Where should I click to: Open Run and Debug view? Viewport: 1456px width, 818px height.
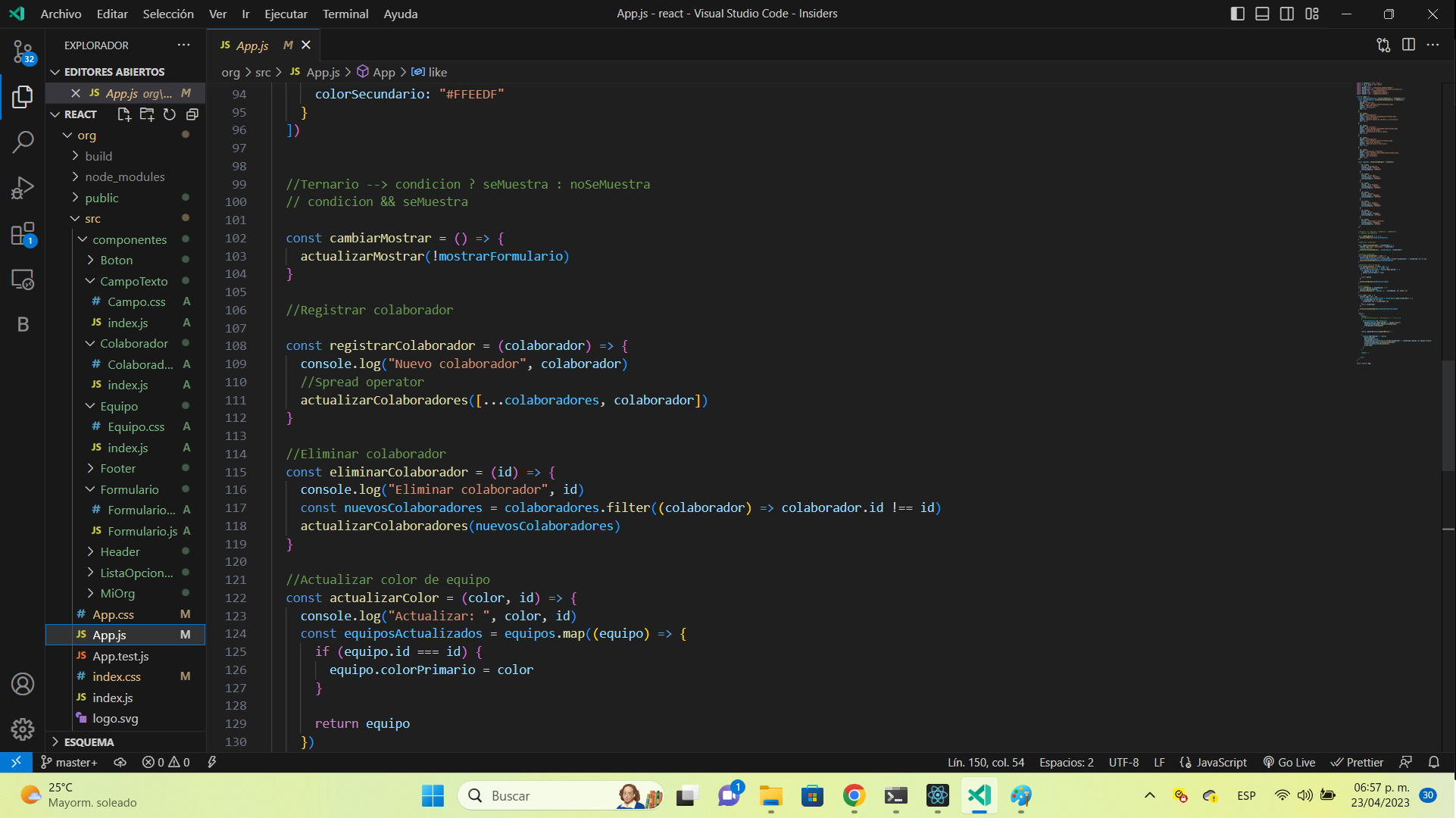pyautogui.click(x=23, y=188)
